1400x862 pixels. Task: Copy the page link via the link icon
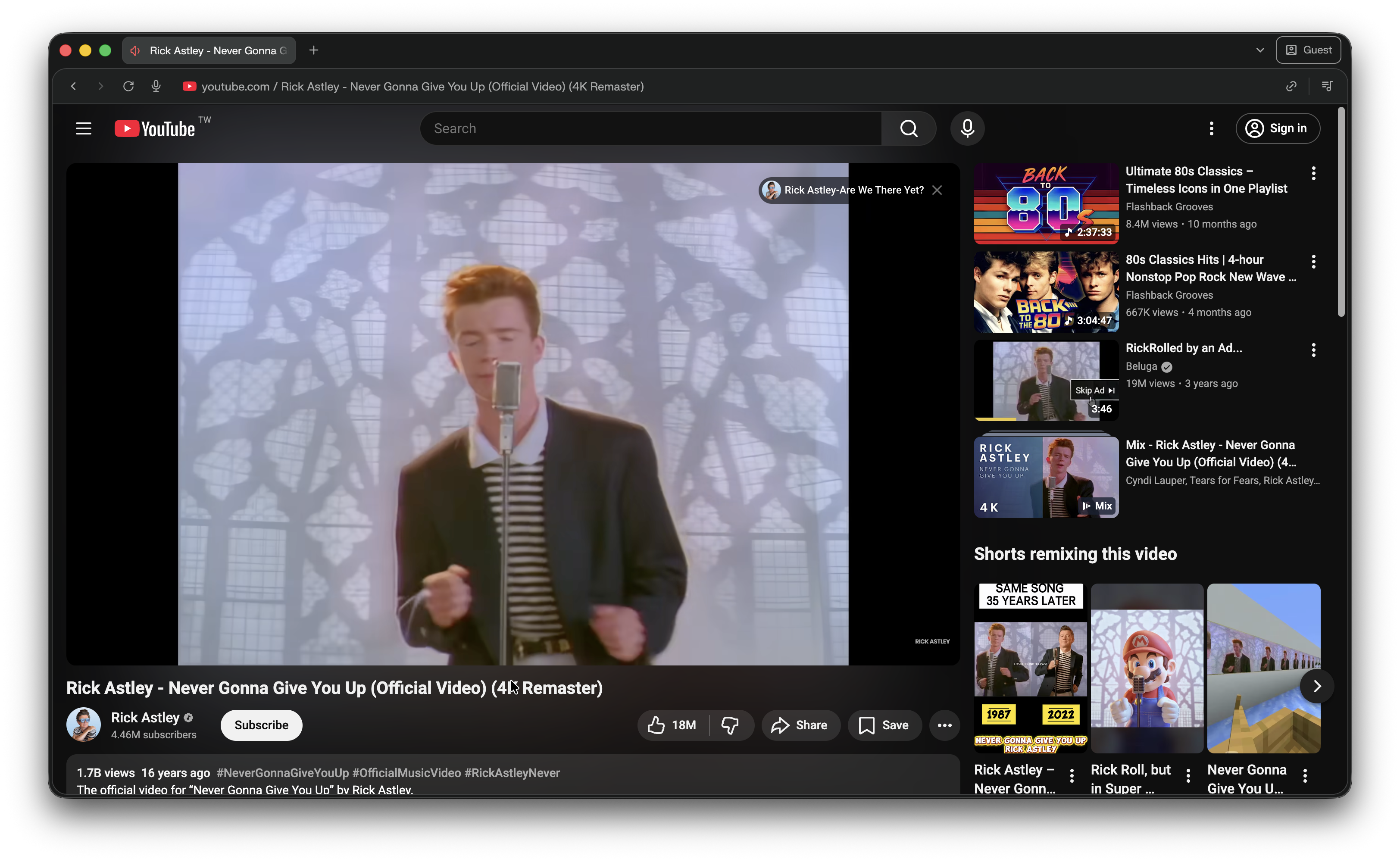click(x=1291, y=86)
